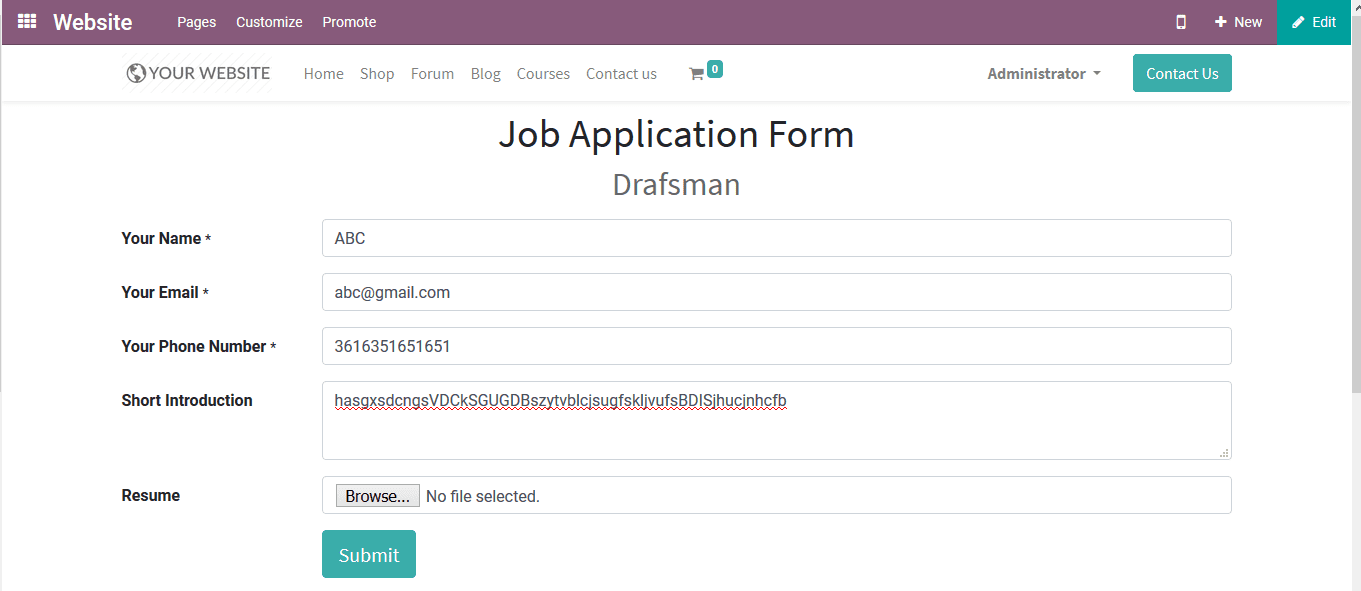Navigate to the Forum page
The width and height of the screenshot is (1361, 591).
tap(432, 73)
